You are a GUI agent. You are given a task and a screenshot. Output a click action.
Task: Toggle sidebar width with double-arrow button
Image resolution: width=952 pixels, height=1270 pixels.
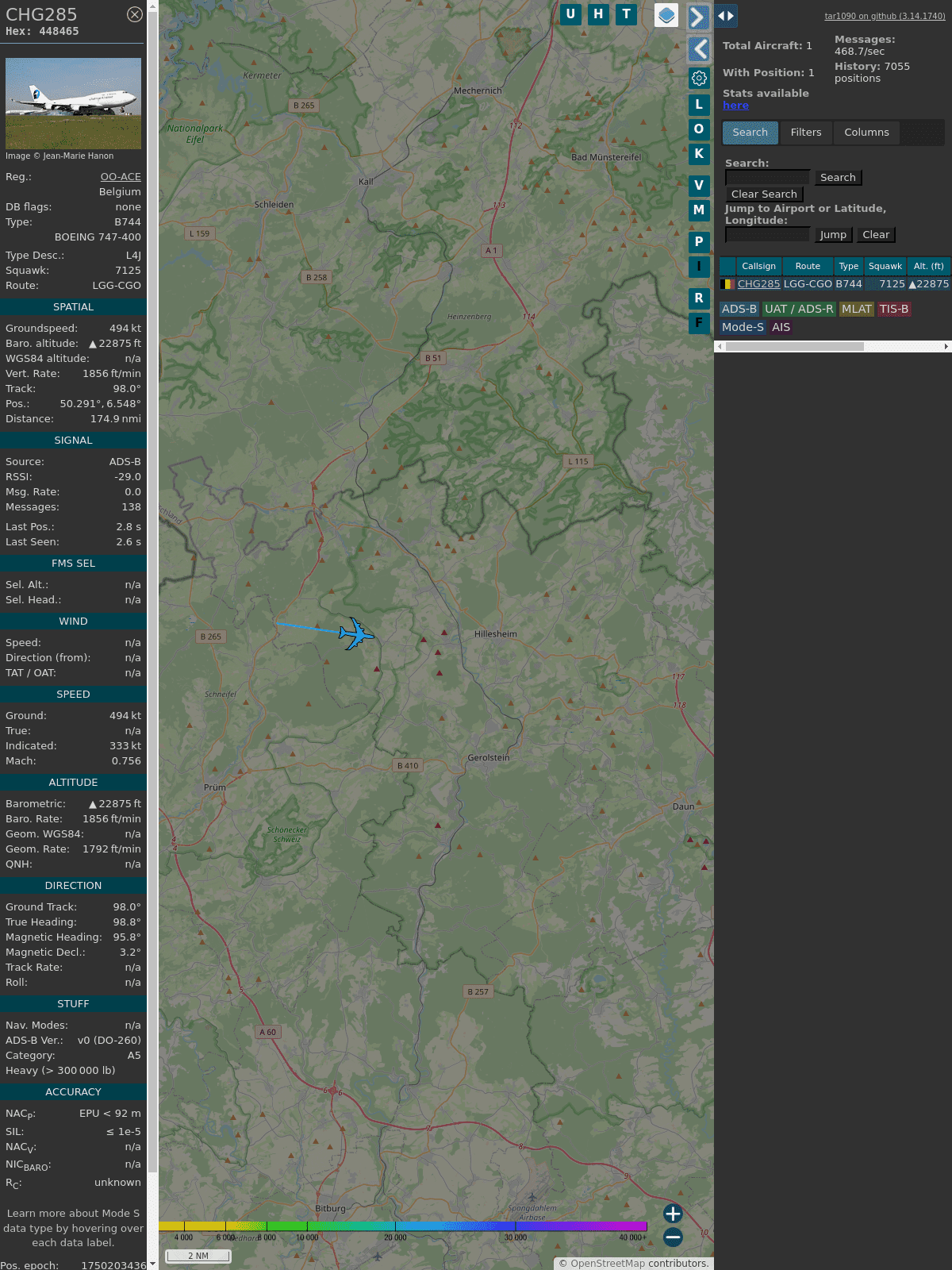click(726, 15)
